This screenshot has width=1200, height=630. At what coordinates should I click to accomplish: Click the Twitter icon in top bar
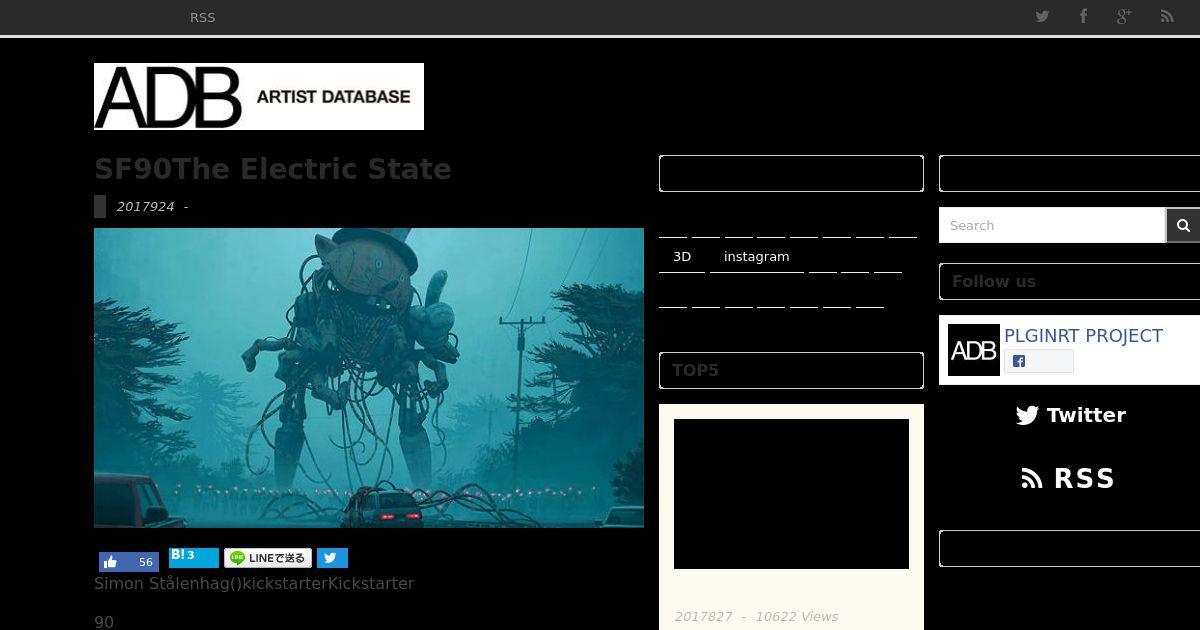point(1042,16)
